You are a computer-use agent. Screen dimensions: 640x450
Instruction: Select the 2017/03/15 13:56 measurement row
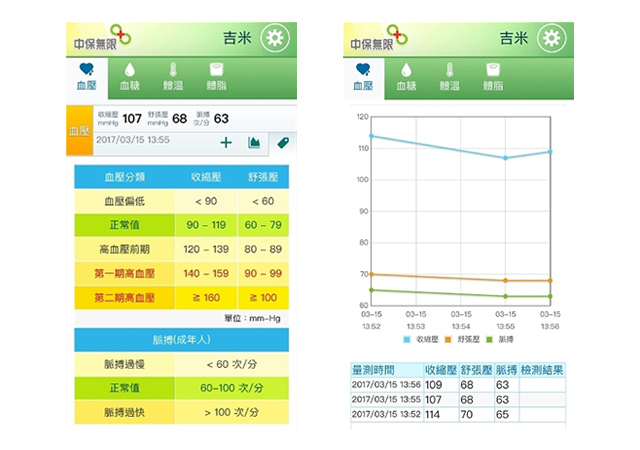tap(458, 385)
